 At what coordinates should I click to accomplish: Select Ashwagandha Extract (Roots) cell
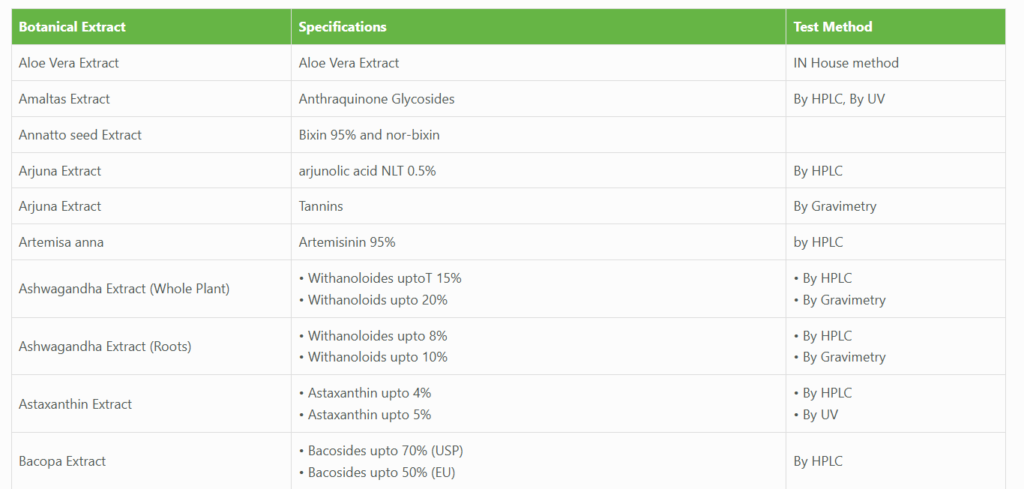105,347
